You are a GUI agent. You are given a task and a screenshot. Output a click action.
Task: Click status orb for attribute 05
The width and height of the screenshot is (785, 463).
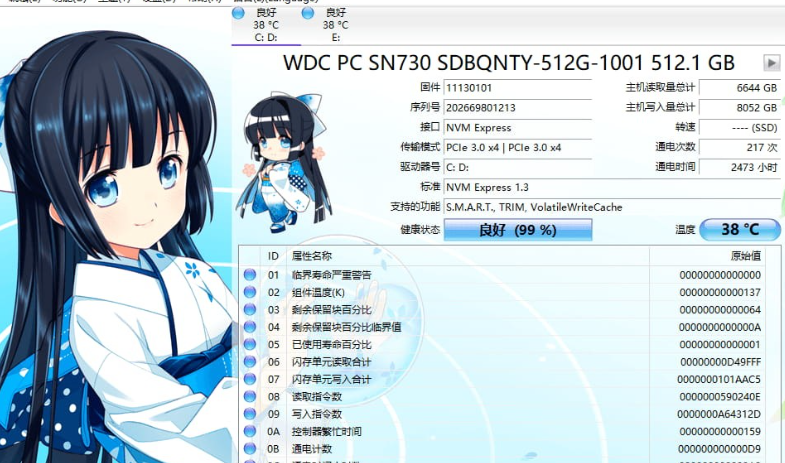click(x=250, y=344)
